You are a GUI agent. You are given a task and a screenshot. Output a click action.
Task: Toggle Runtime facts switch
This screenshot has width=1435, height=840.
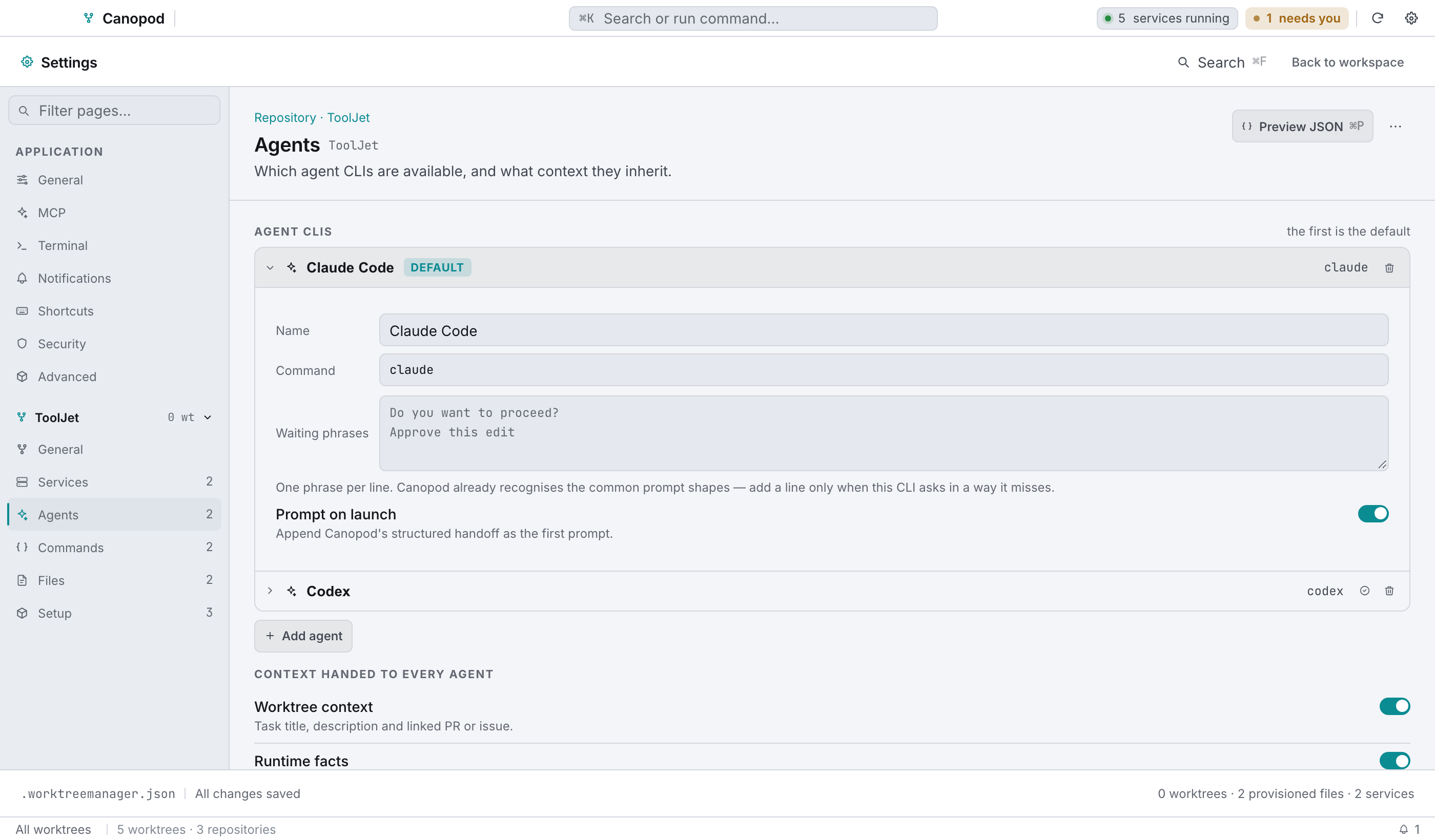1394,760
